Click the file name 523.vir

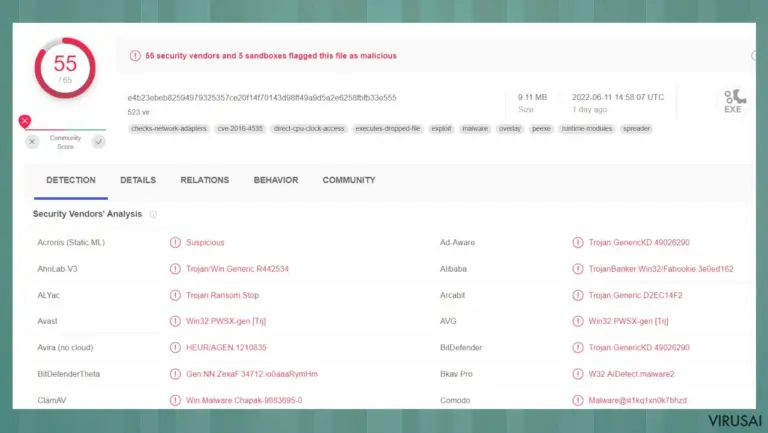(139, 112)
